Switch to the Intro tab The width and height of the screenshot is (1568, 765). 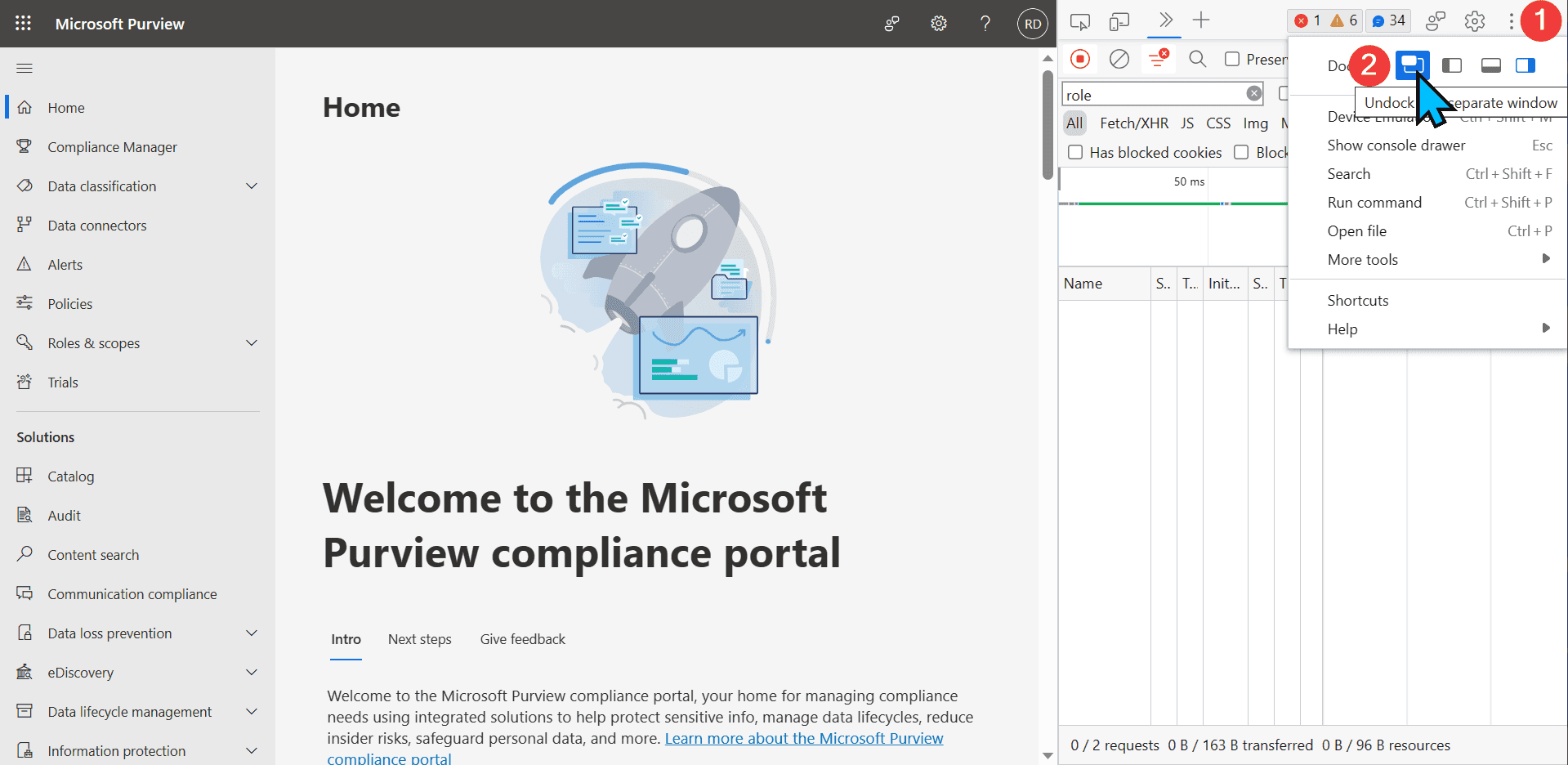tap(346, 639)
